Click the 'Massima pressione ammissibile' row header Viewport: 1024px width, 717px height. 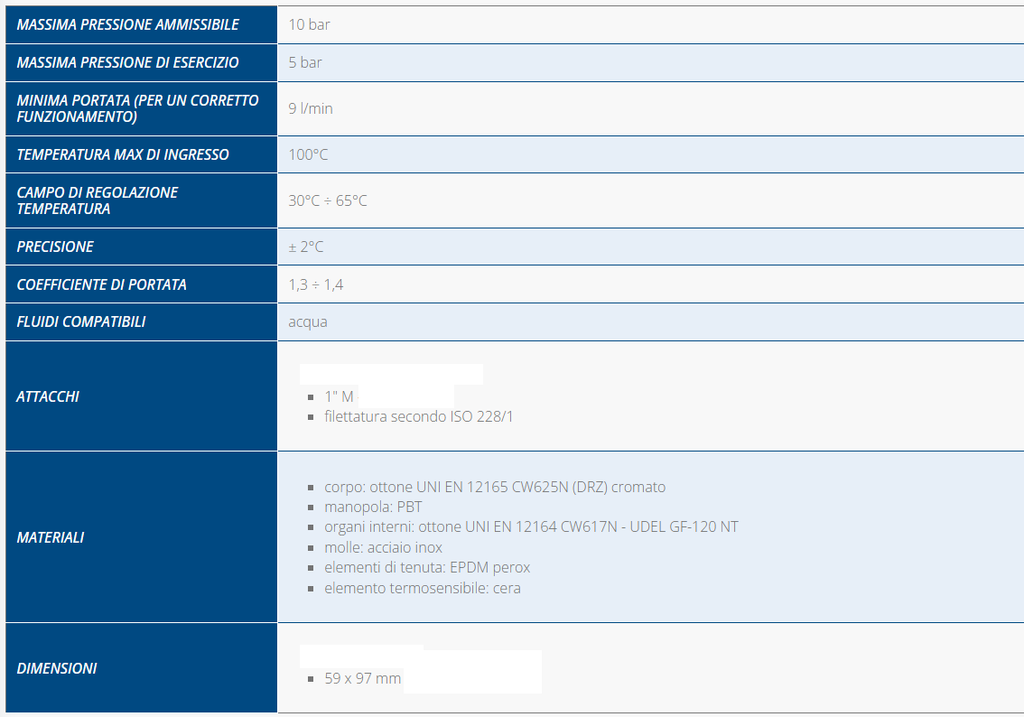pos(127,24)
